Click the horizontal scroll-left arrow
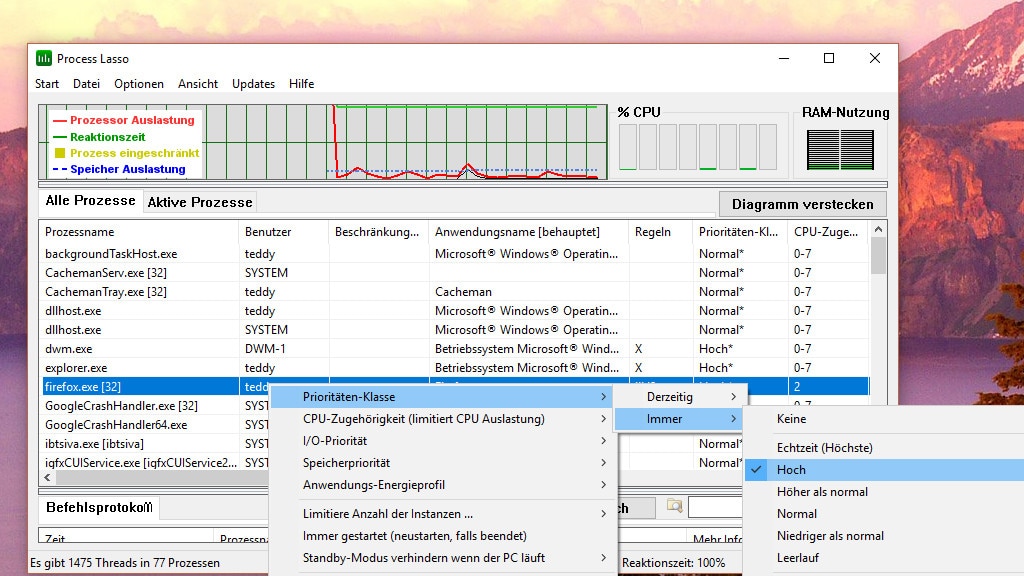 [x=47, y=477]
